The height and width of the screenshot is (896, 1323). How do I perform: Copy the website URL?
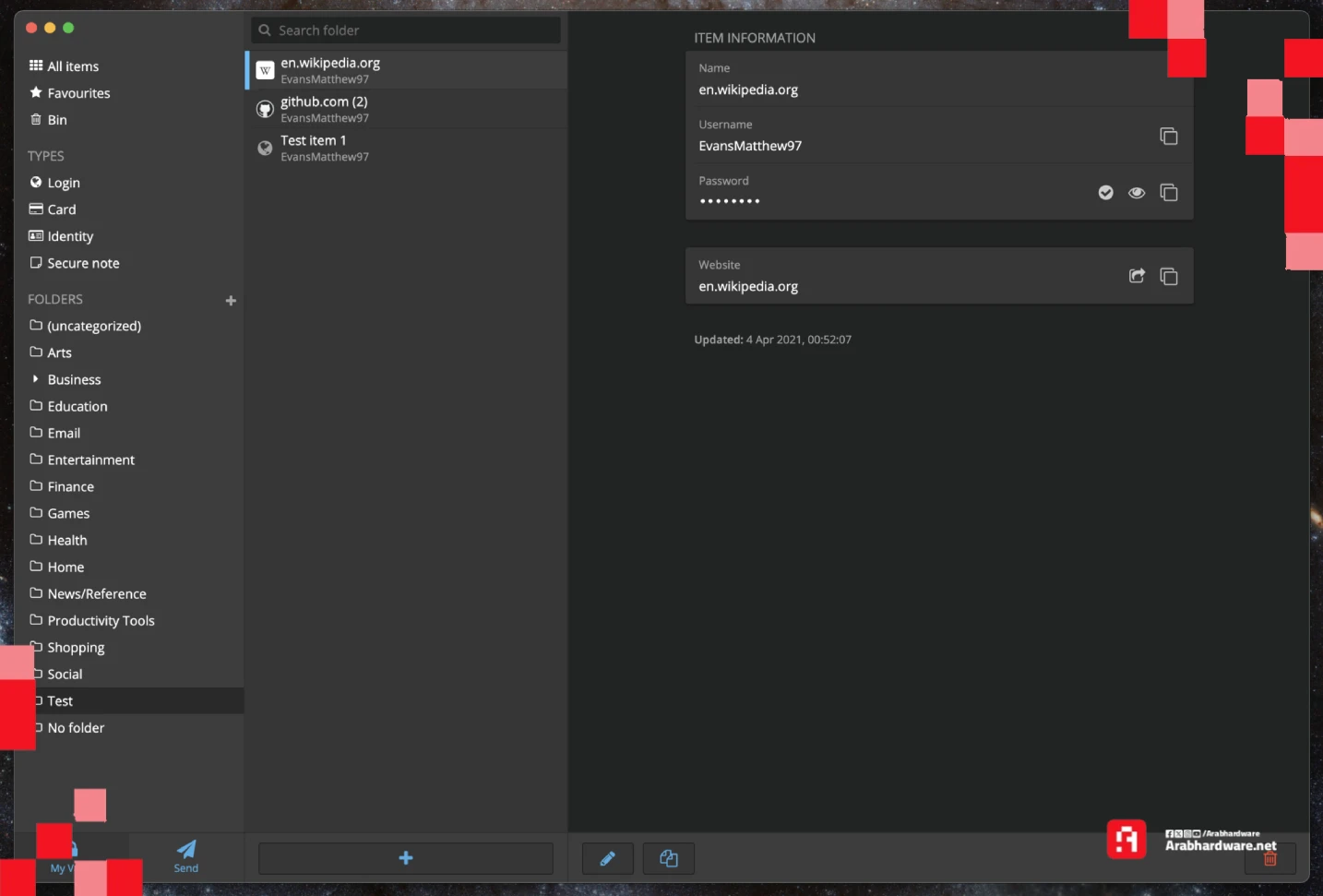click(x=1168, y=277)
